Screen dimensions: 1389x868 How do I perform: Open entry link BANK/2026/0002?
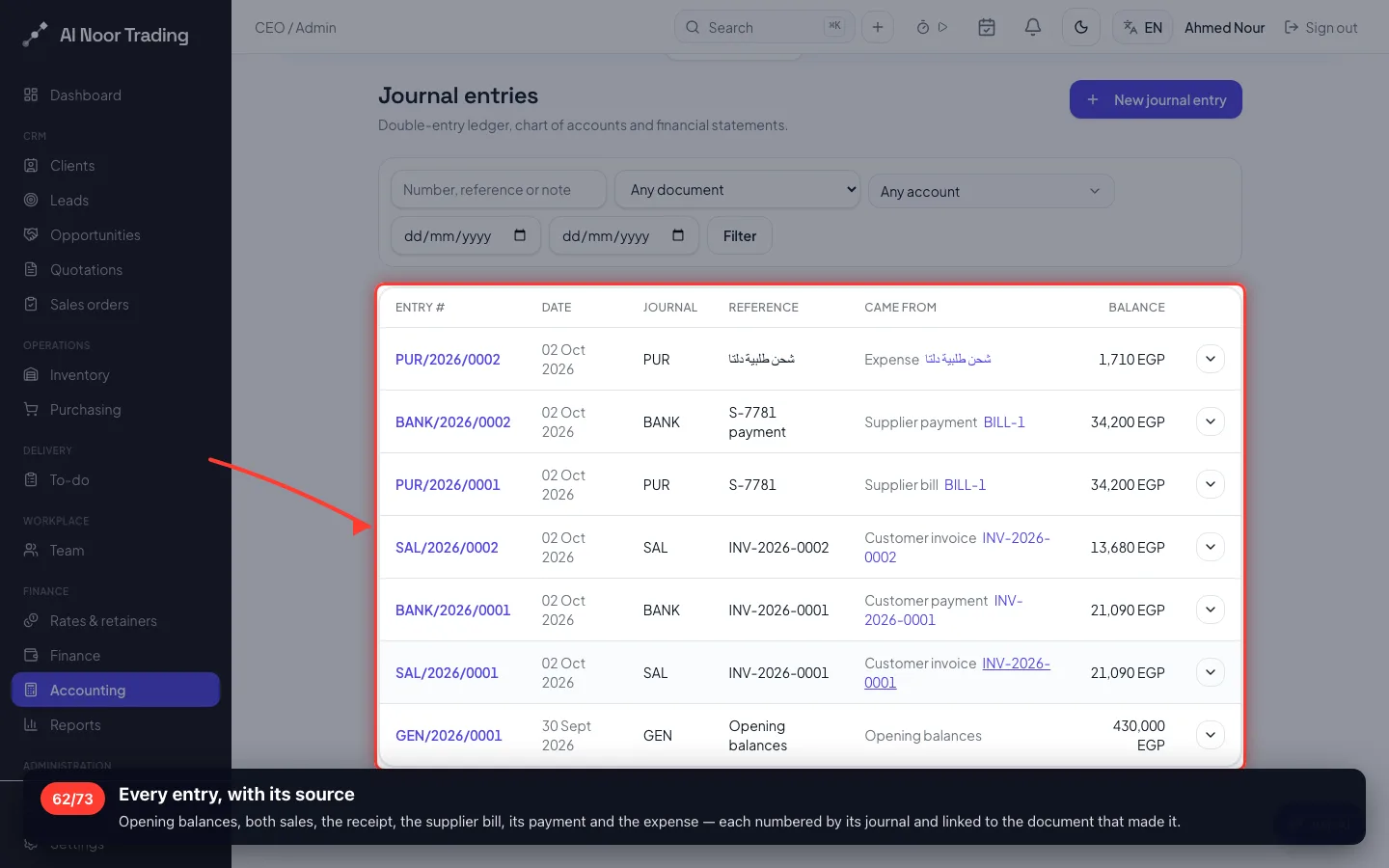tap(452, 421)
